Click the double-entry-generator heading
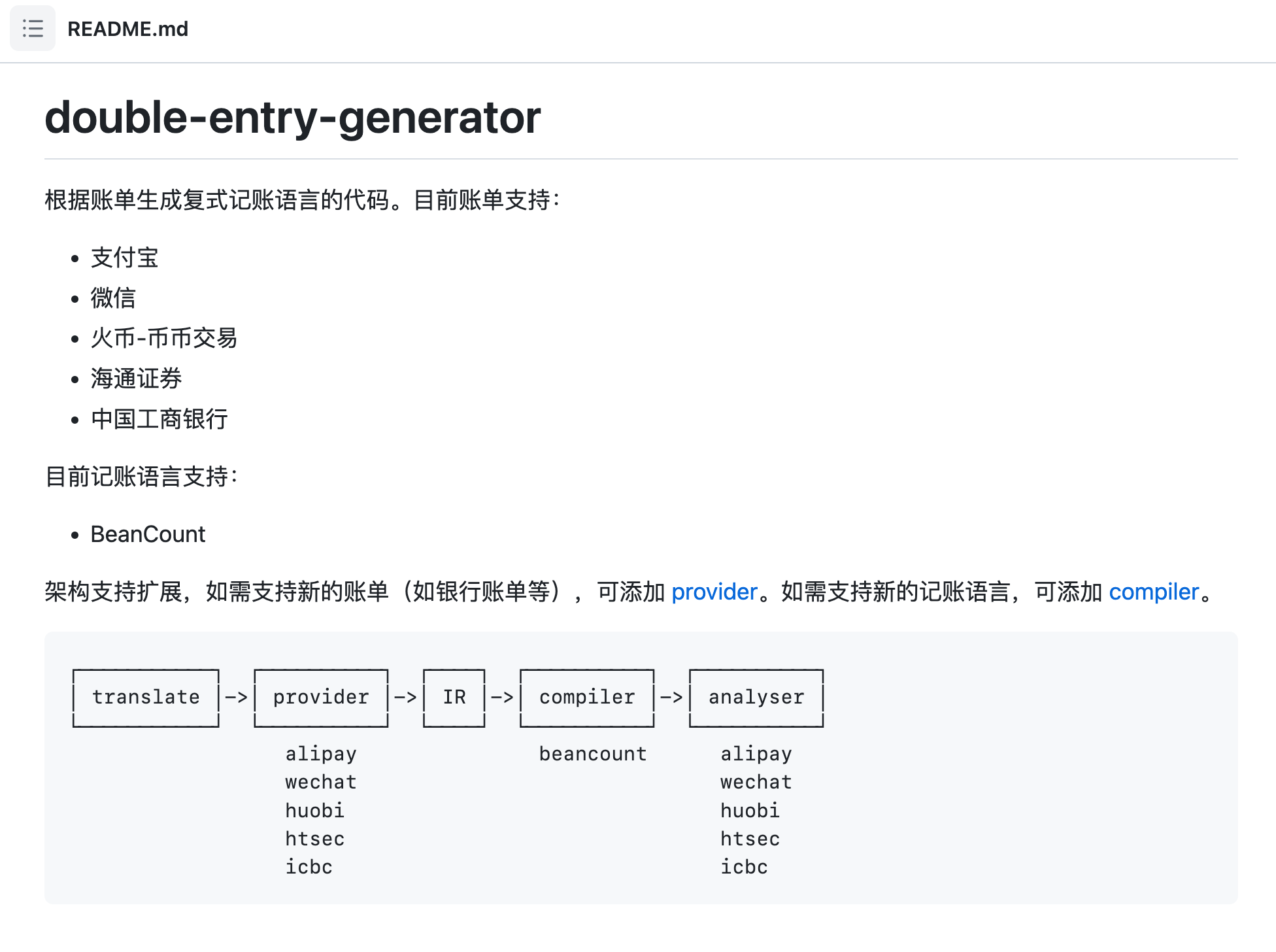The height and width of the screenshot is (952, 1276). click(292, 118)
